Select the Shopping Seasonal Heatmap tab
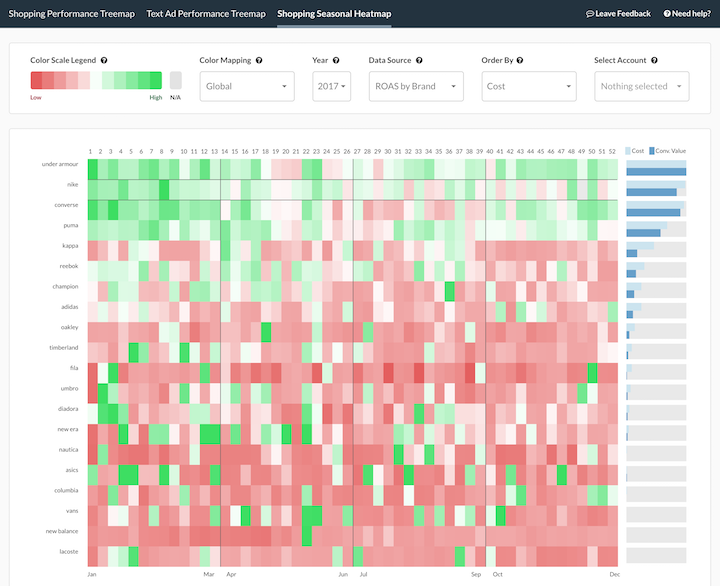Screen dimensions: 720x586 tap(334, 14)
